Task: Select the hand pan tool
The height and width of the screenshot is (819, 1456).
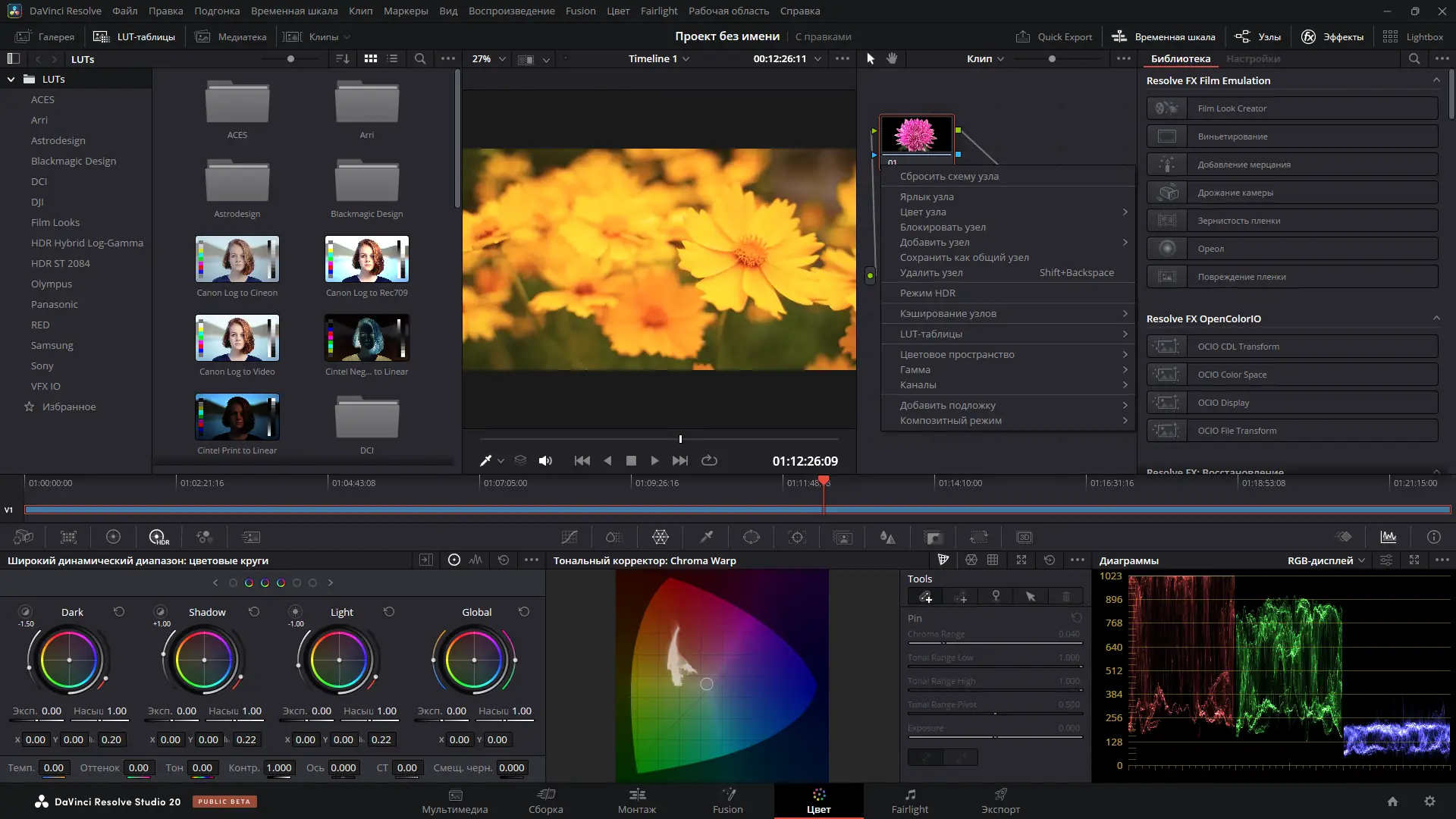Action: point(892,58)
